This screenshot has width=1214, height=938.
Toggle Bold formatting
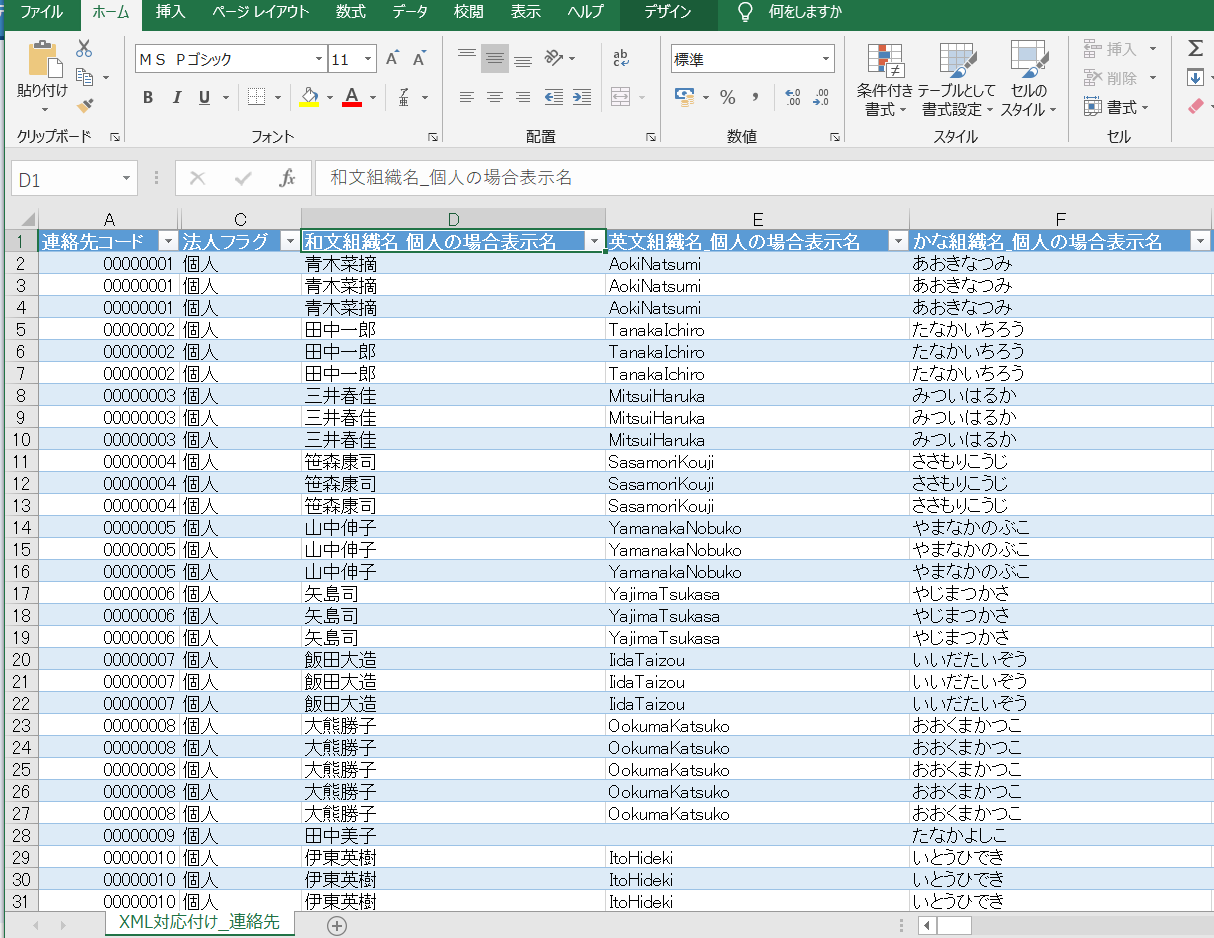point(148,97)
